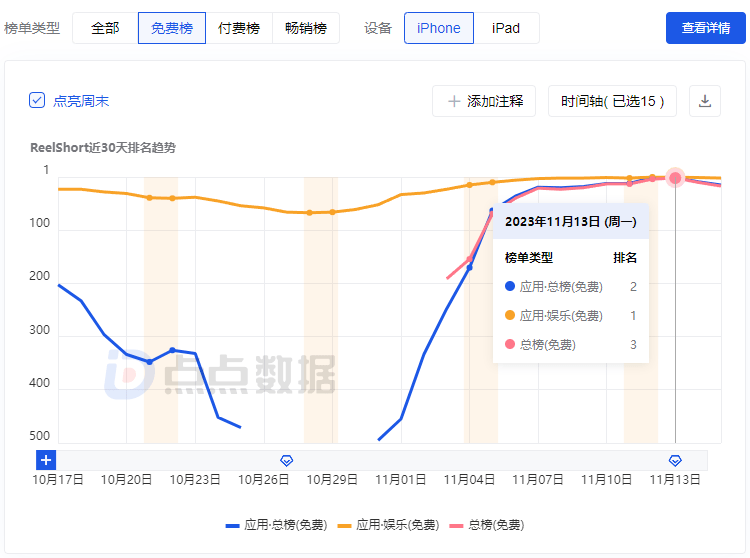
Task: Click the 应用·总榜(免费) row in tooltip
Action: pos(571,286)
